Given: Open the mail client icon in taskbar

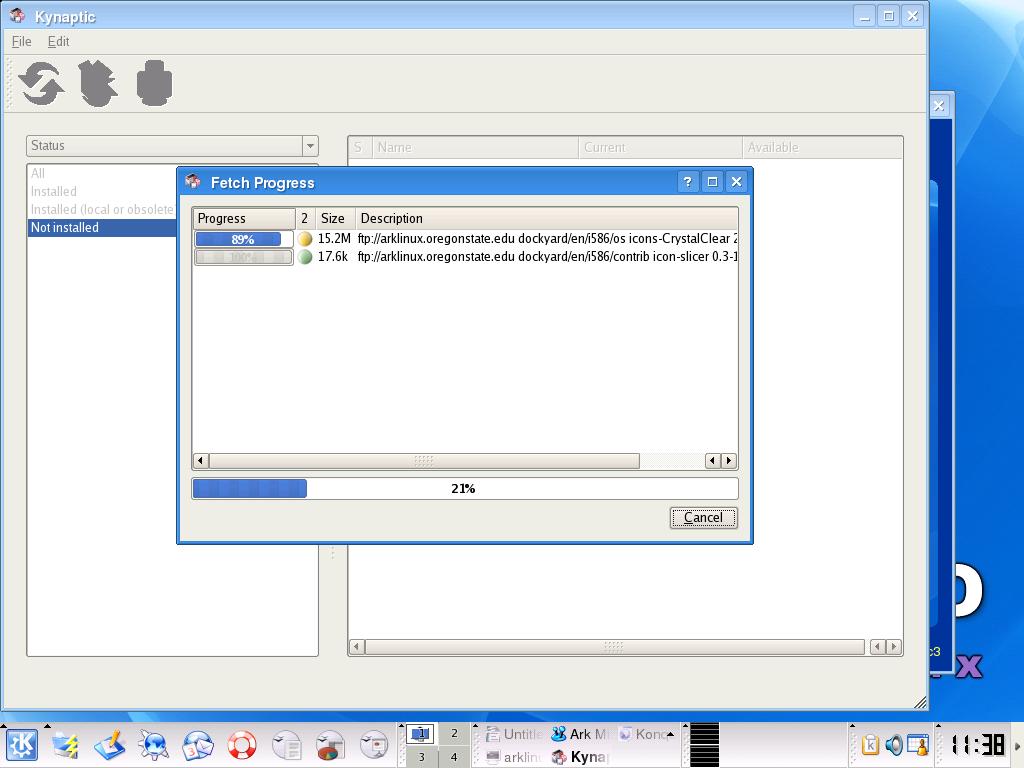Looking at the screenshot, I should 197,745.
